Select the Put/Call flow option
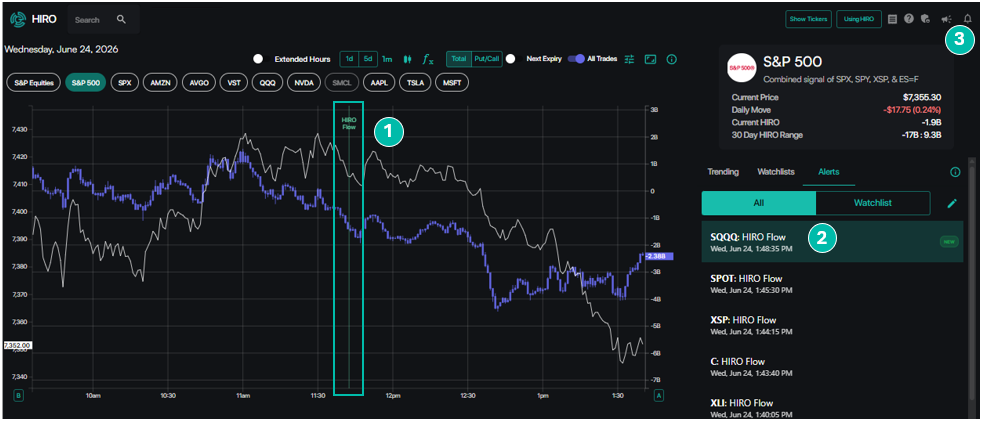The image size is (982, 421). [x=486, y=59]
